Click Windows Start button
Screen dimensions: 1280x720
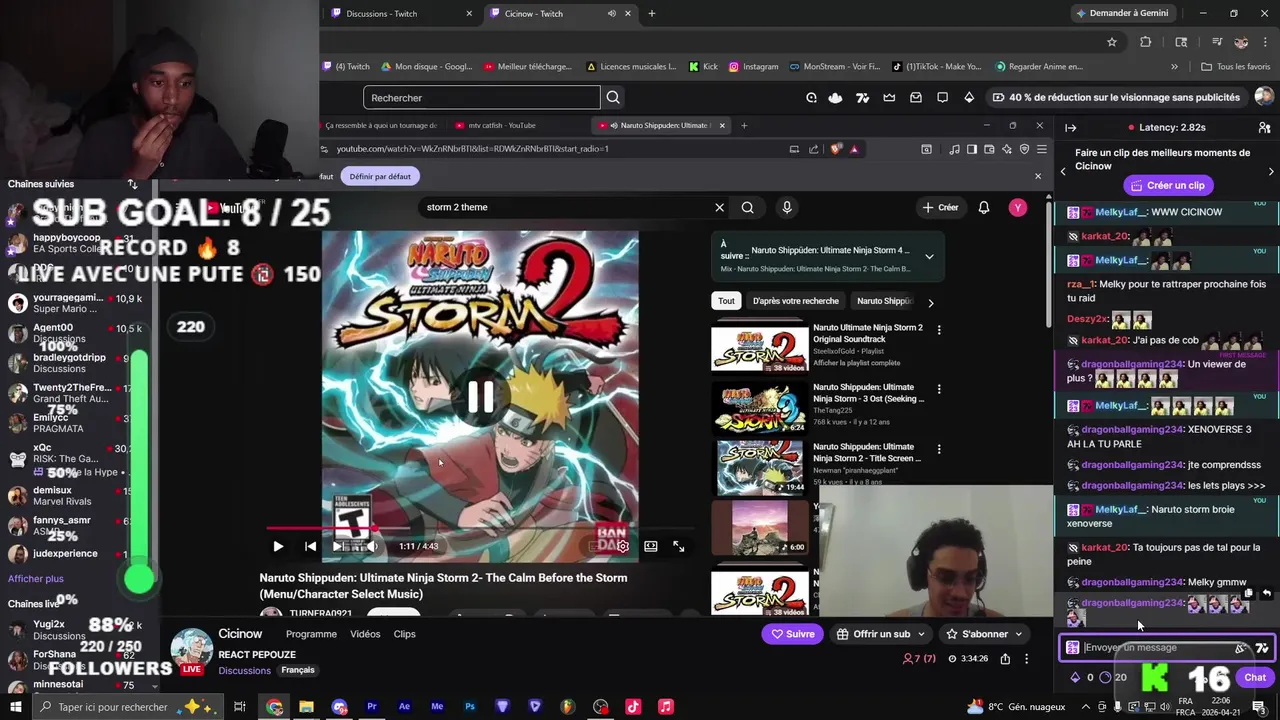coord(15,707)
